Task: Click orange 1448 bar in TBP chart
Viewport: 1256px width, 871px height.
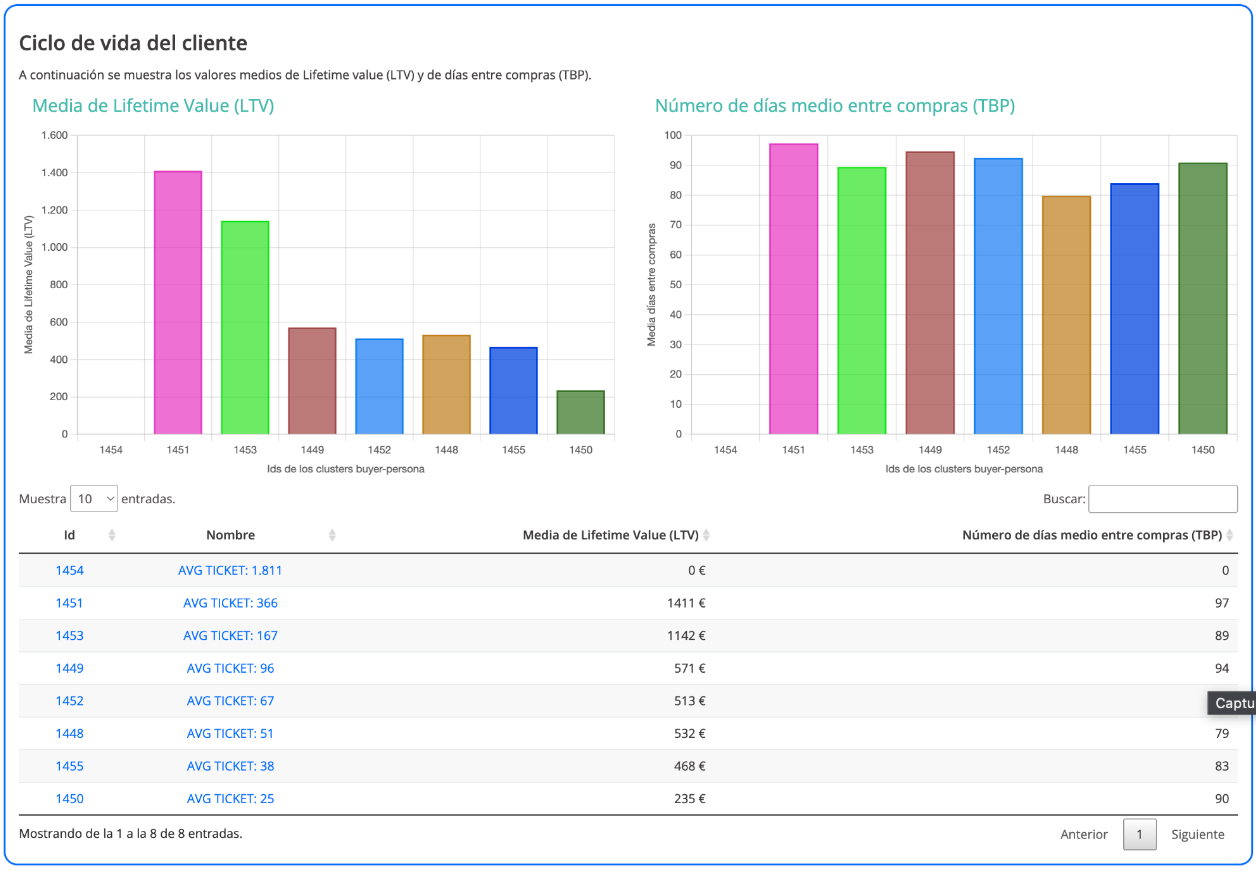Action: (x=1066, y=315)
